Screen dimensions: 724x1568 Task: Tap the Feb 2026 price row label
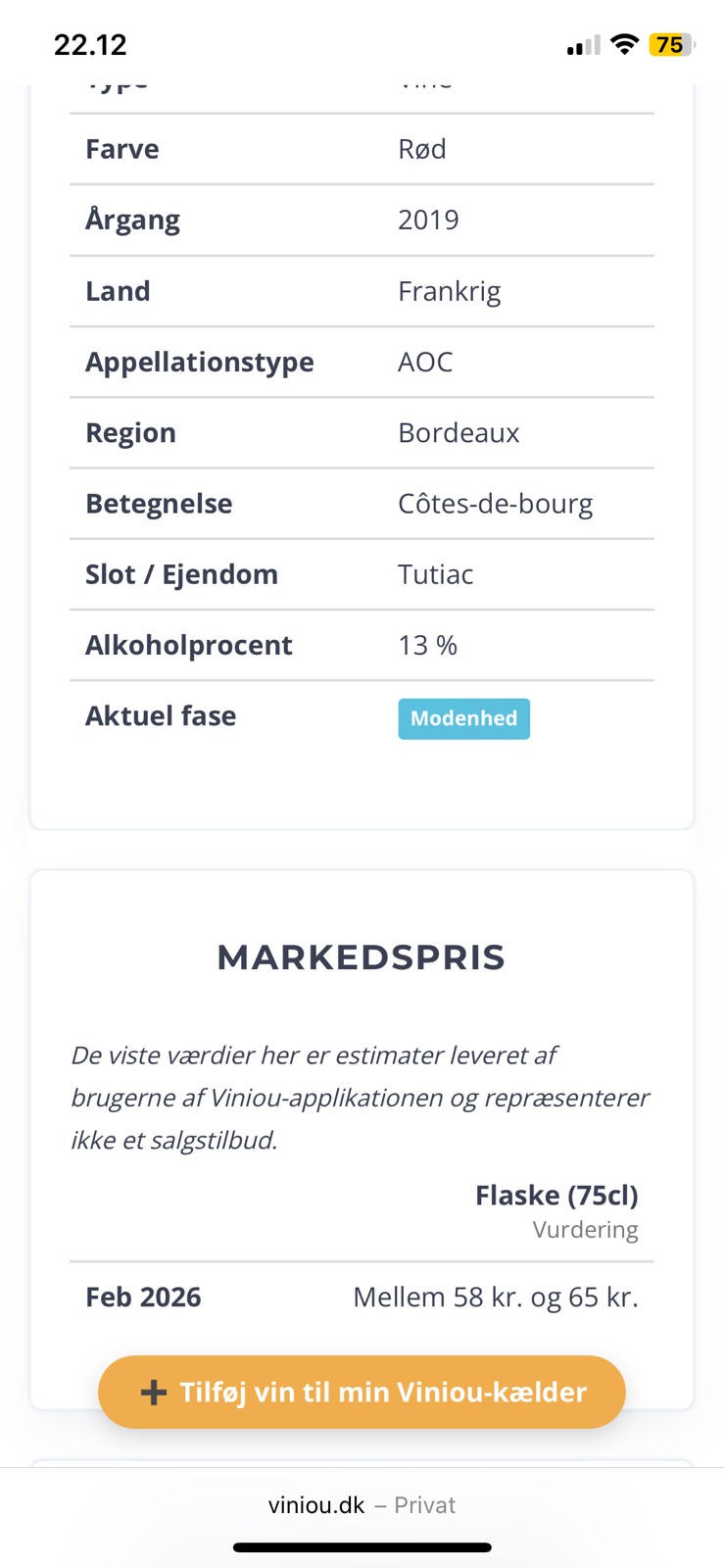pyautogui.click(x=143, y=1298)
